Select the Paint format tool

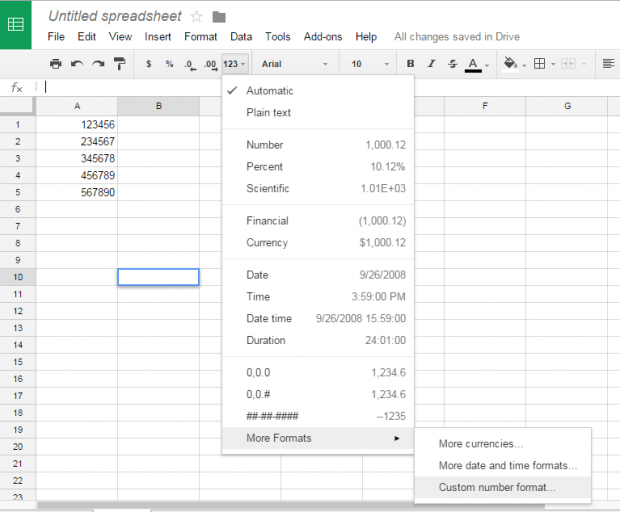(x=119, y=64)
